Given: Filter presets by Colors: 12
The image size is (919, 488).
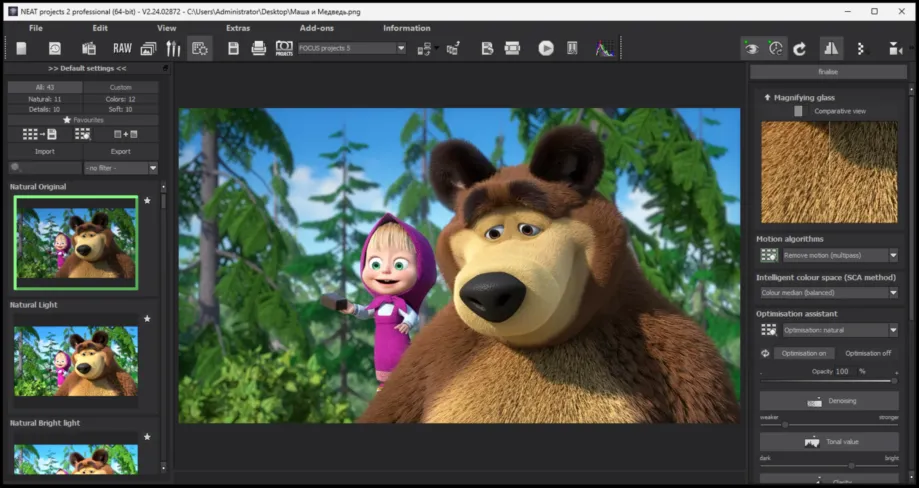Looking at the screenshot, I should point(121,99).
